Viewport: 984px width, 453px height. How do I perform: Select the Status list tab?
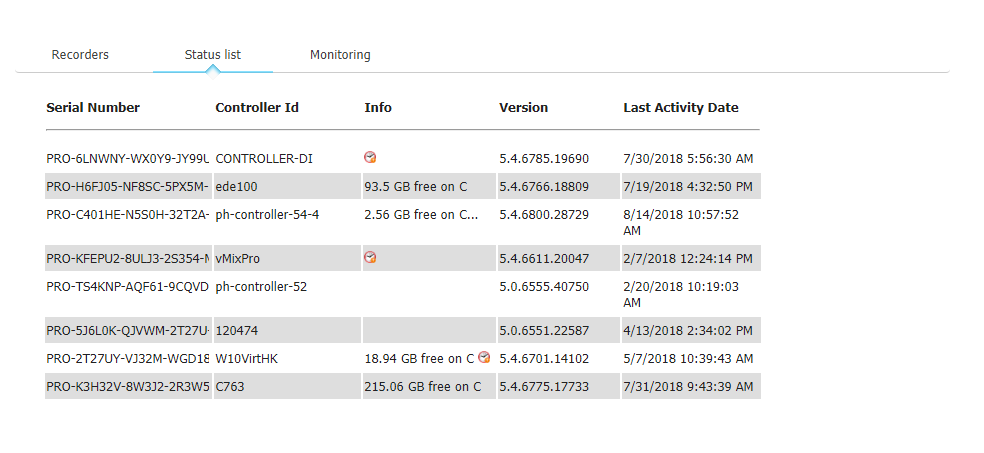point(213,55)
